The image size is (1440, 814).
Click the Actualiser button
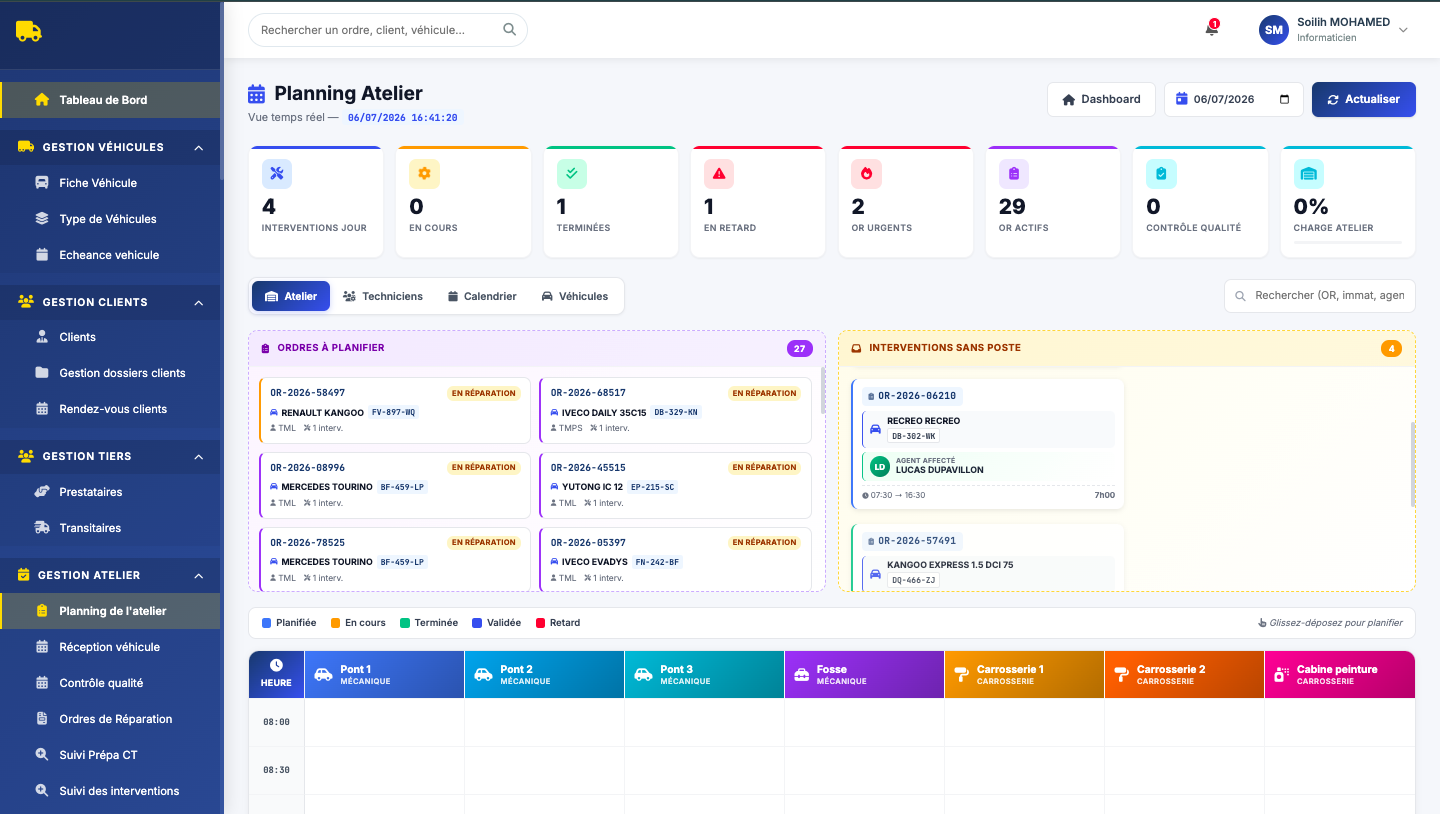click(x=1363, y=99)
